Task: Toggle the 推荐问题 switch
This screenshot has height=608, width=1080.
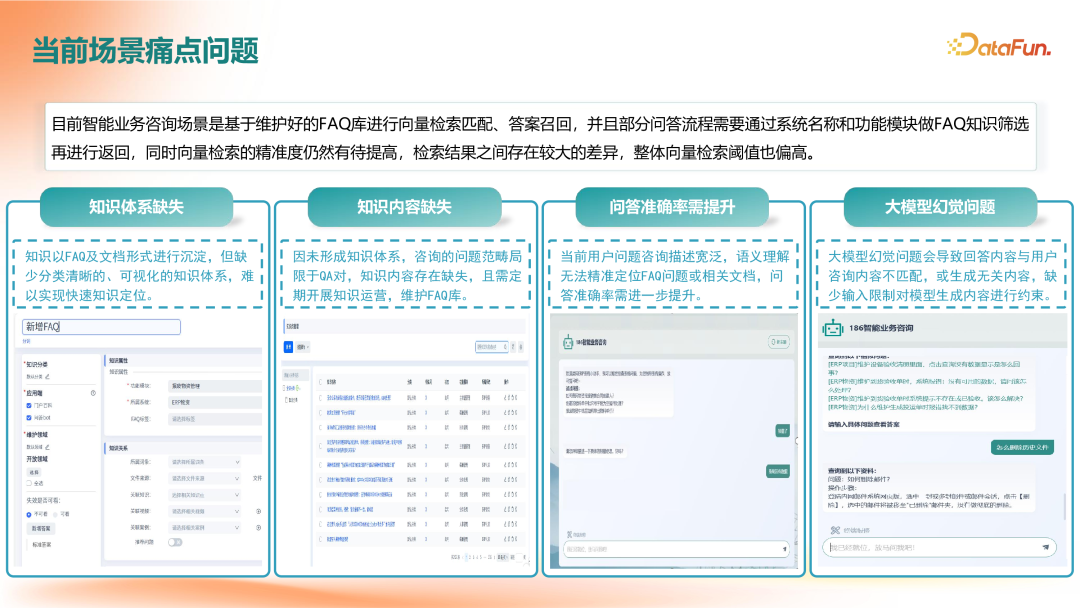Action: [x=175, y=543]
